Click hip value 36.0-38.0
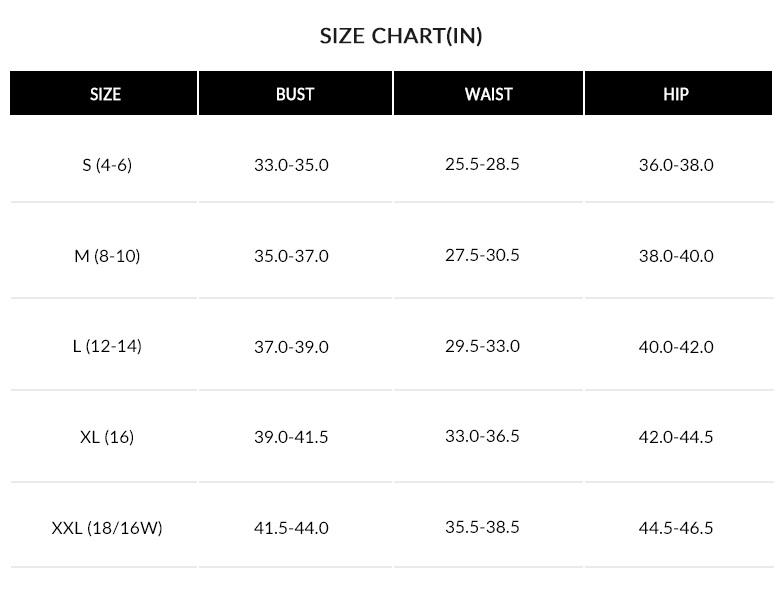Viewport: 781px width, 596px height. click(x=676, y=164)
